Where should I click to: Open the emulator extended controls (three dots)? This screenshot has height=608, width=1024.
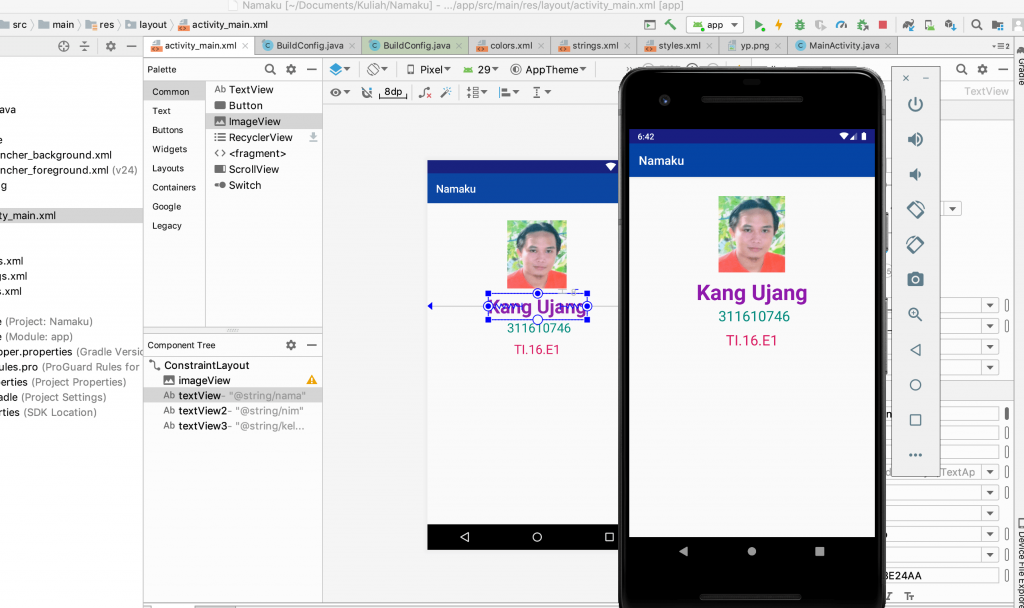coord(914,455)
